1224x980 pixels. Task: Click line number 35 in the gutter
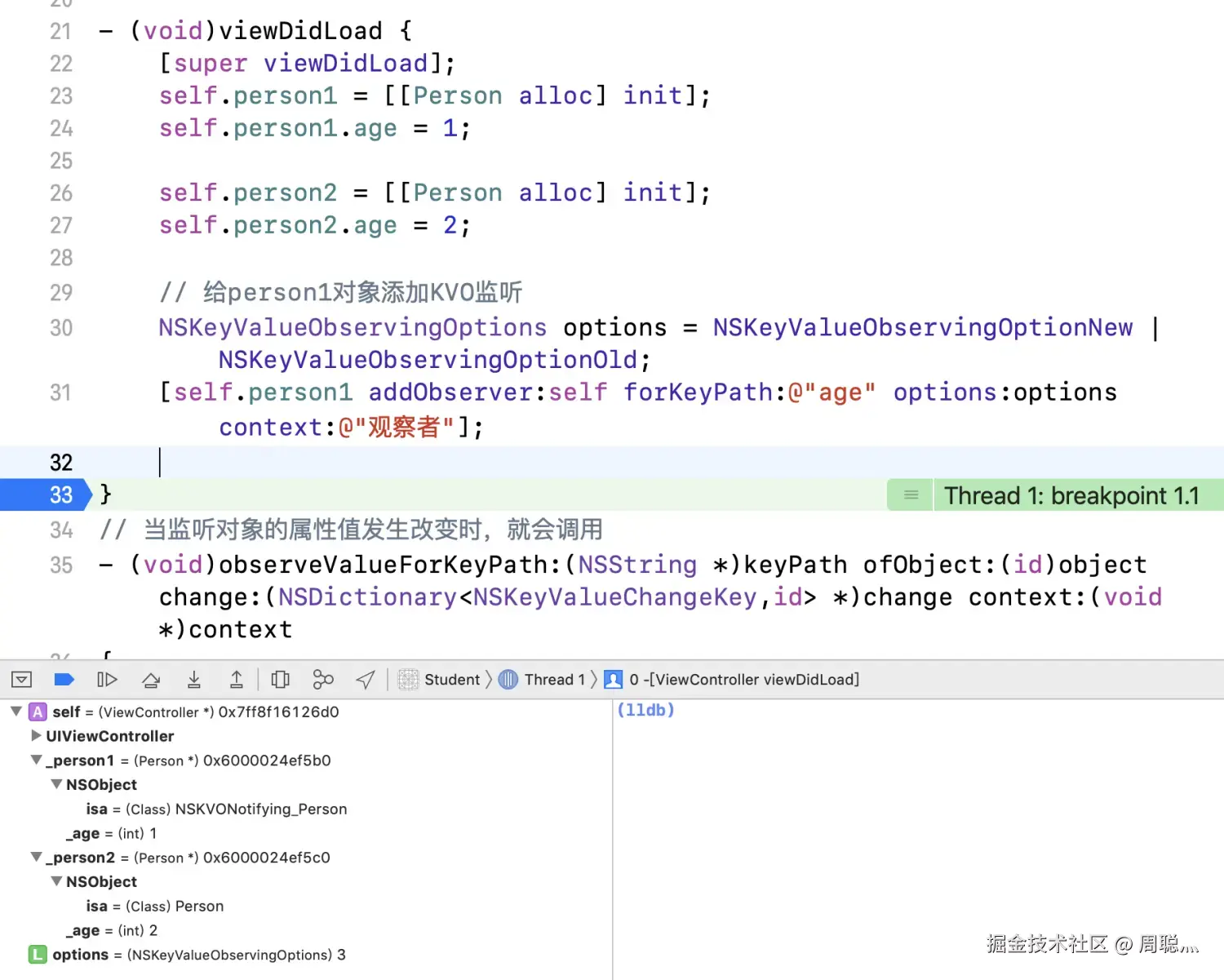tap(61, 565)
